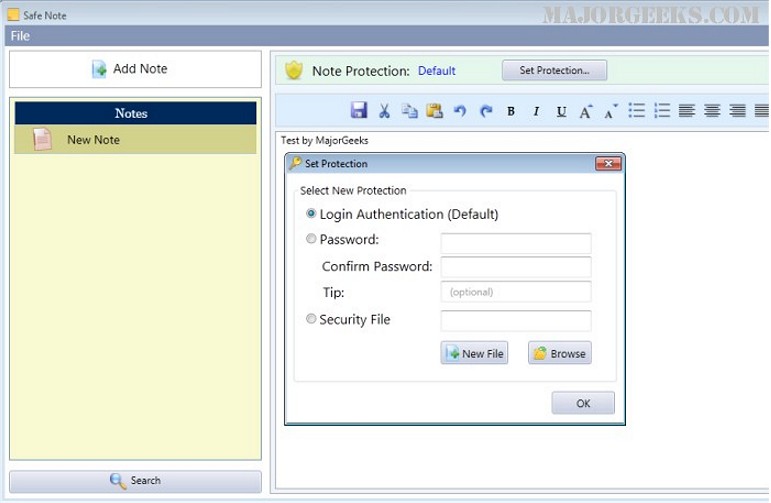Toggle underline formatting
This screenshot has width=771, height=503.
tap(561, 112)
